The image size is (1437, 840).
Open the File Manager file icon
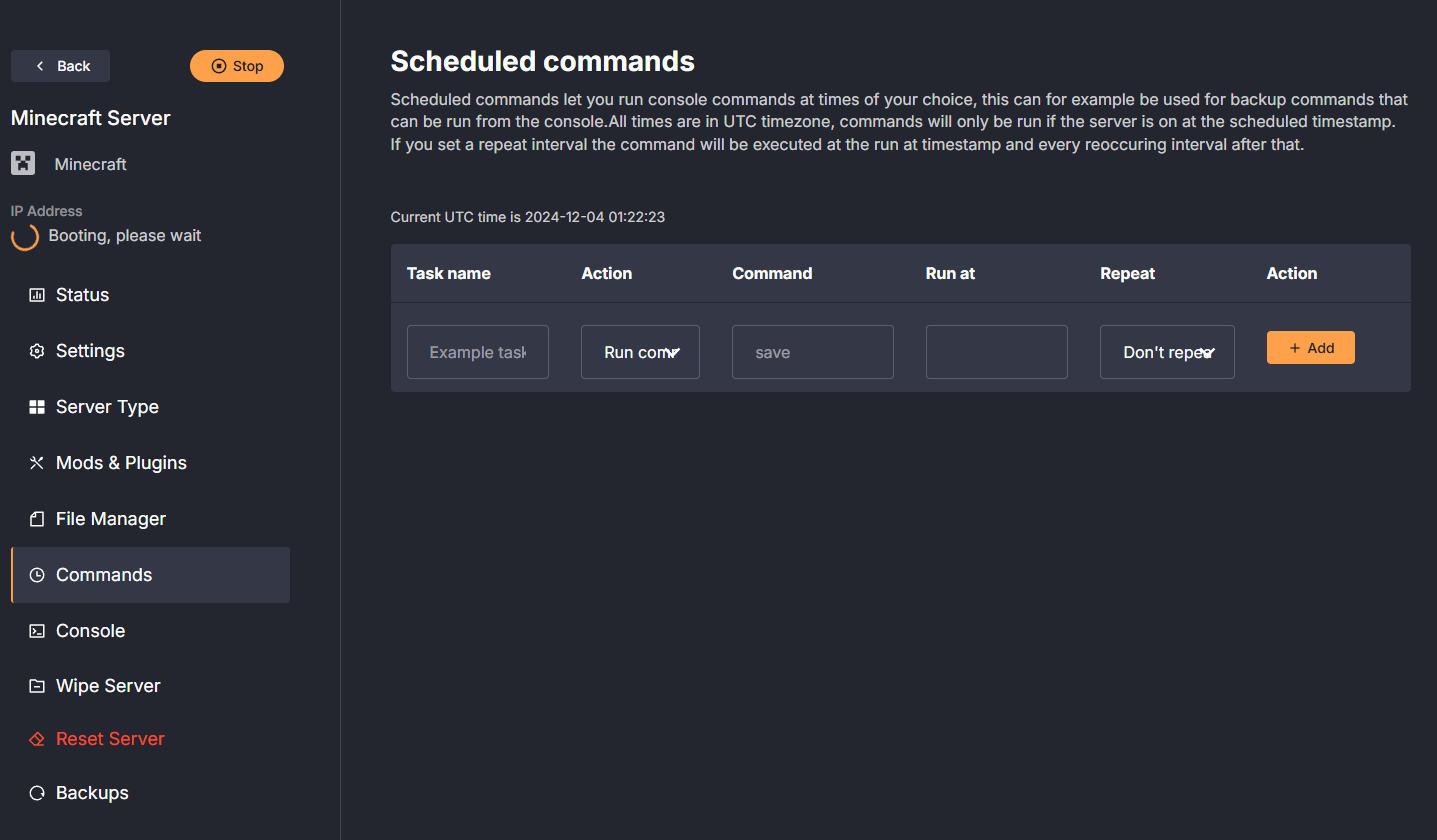(36, 518)
